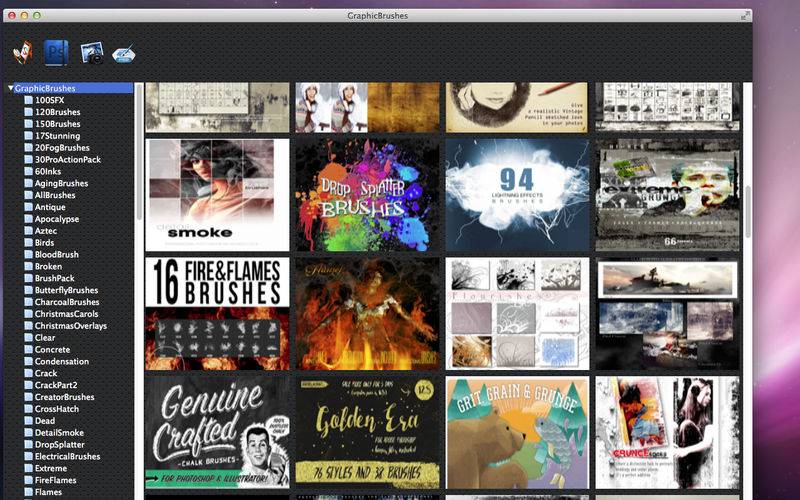Screen dimensions: 800x500
Task: Select the Flourishes brush set thumbnail
Action: [x=517, y=313]
